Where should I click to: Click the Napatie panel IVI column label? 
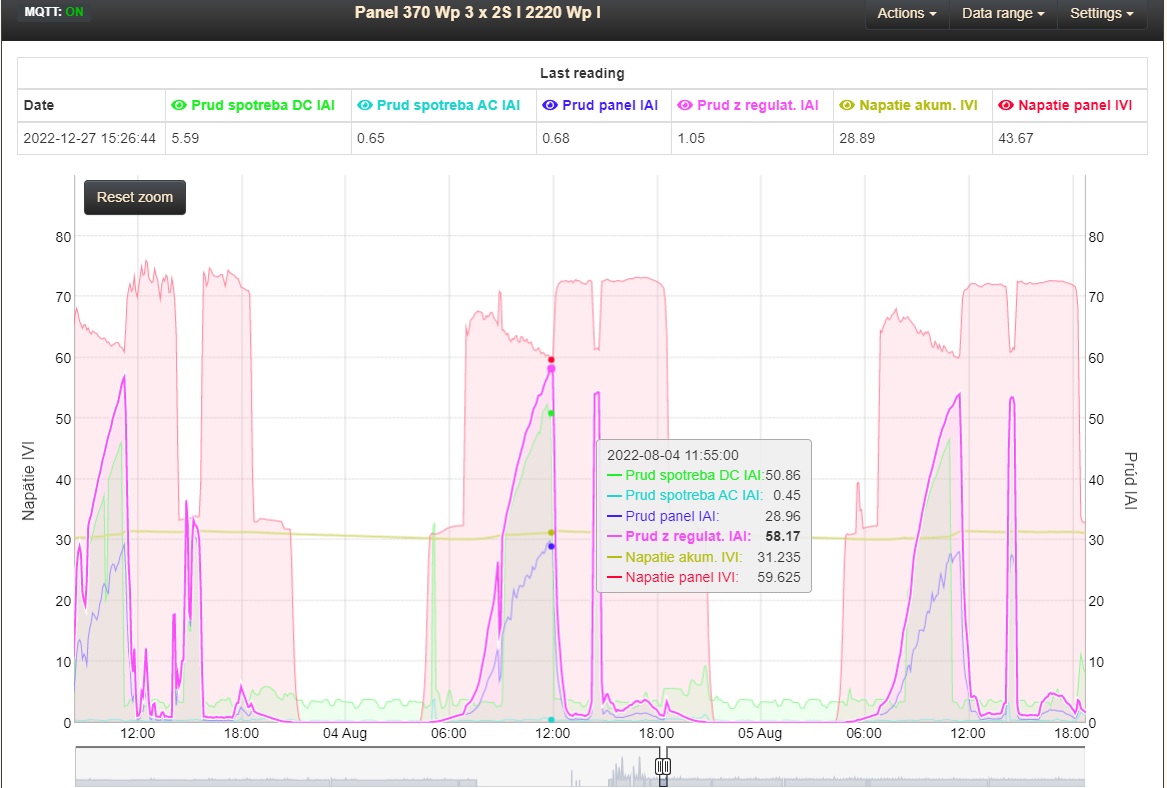point(1075,105)
